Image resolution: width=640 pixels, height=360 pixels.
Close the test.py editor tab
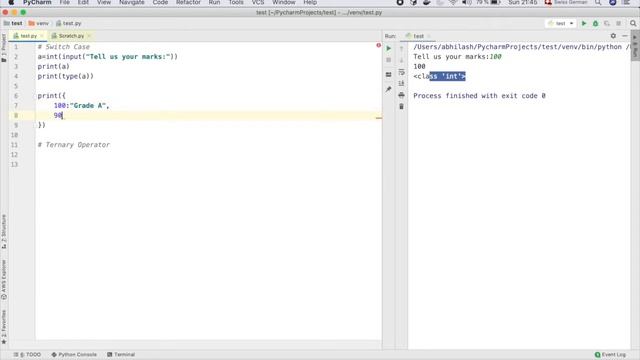tap(42, 36)
